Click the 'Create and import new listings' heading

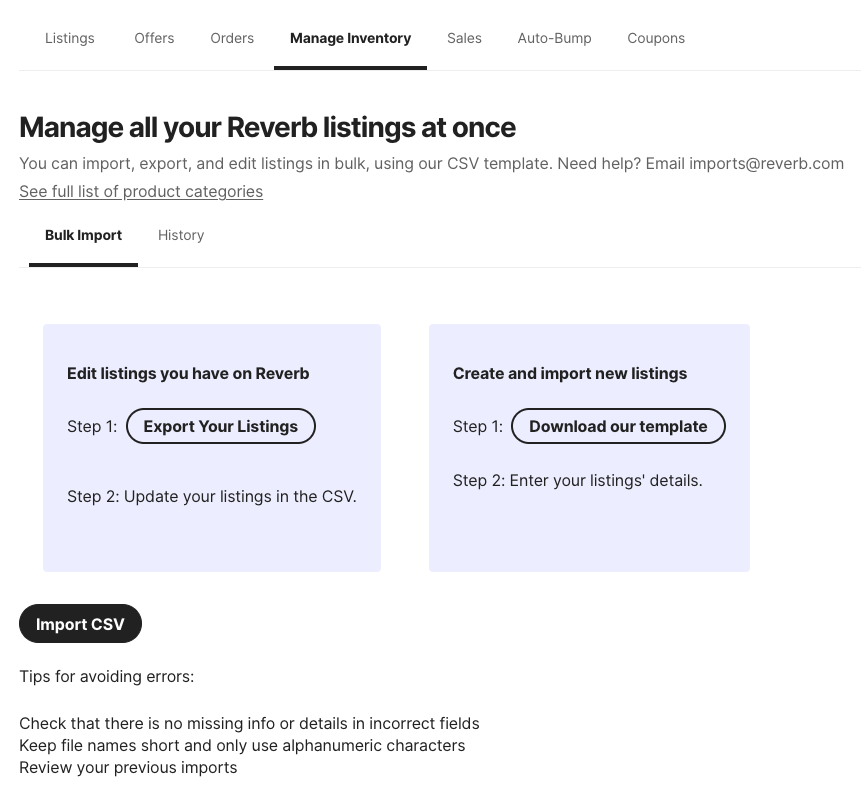pyautogui.click(x=570, y=373)
